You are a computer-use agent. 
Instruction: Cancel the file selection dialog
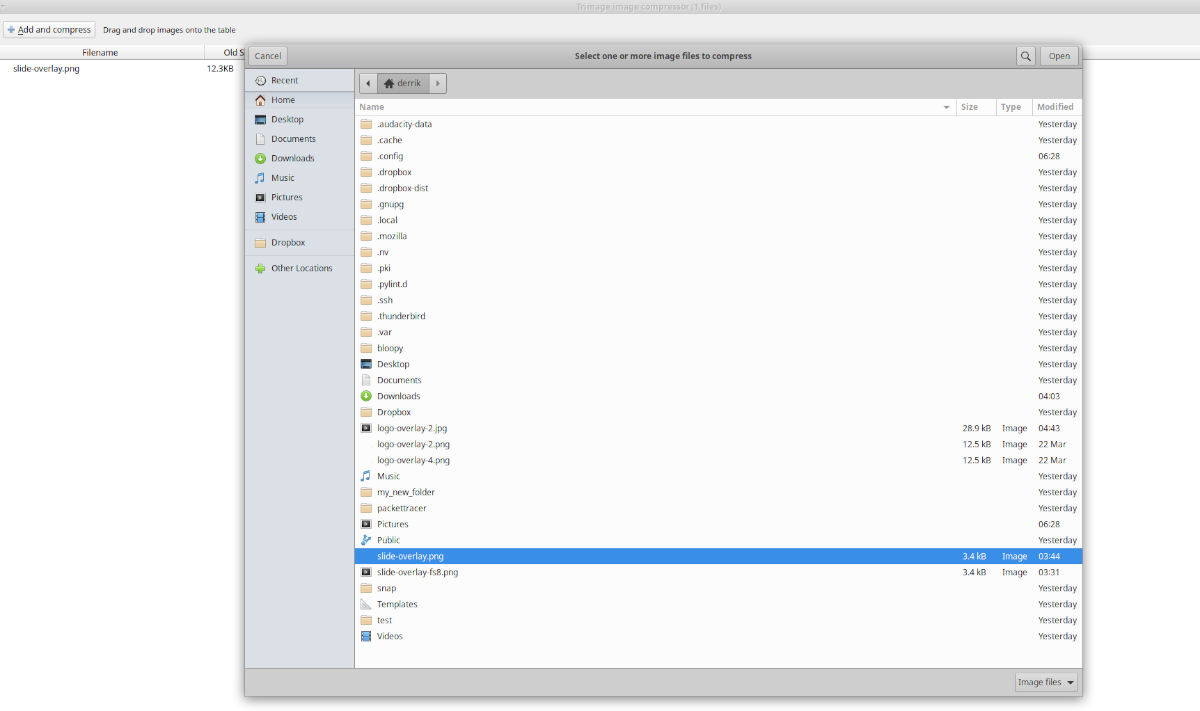click(x=267, y=56)
